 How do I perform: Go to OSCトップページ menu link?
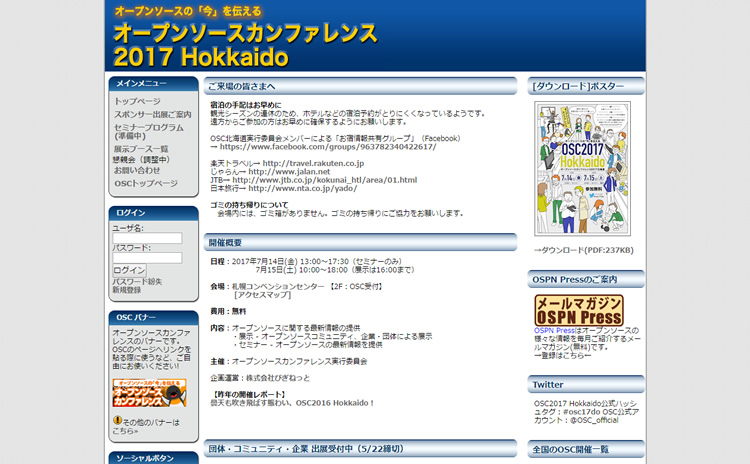[145, 184]
